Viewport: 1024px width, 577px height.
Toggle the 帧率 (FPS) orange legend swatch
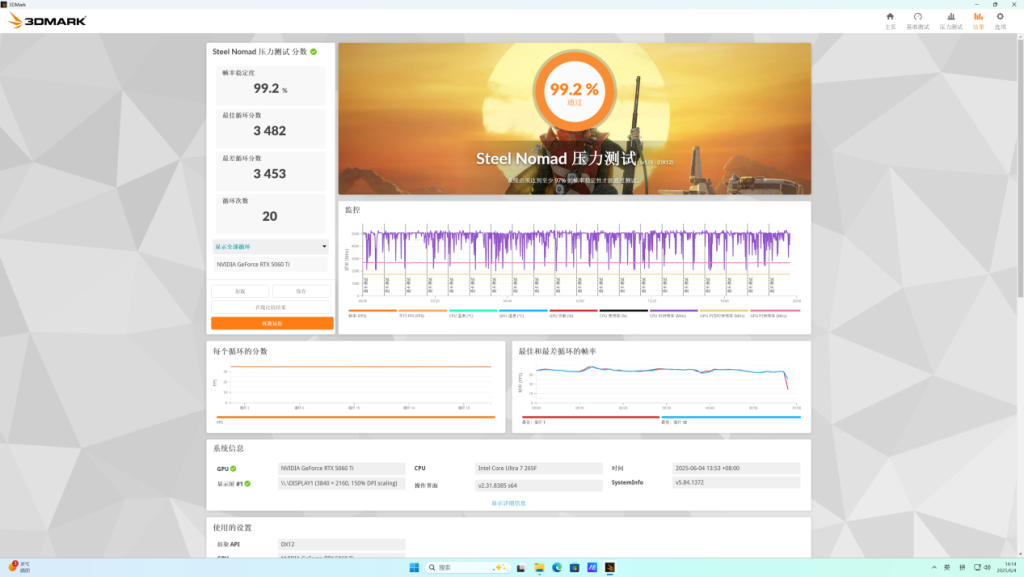coord(372,311)
